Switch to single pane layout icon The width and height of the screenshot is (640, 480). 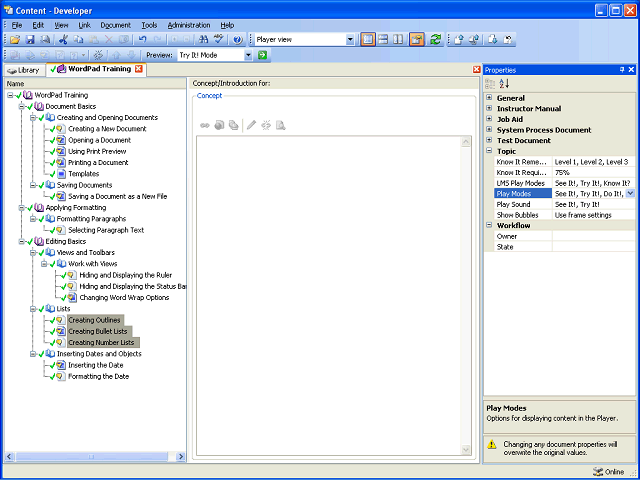click(x=368, y=40)
